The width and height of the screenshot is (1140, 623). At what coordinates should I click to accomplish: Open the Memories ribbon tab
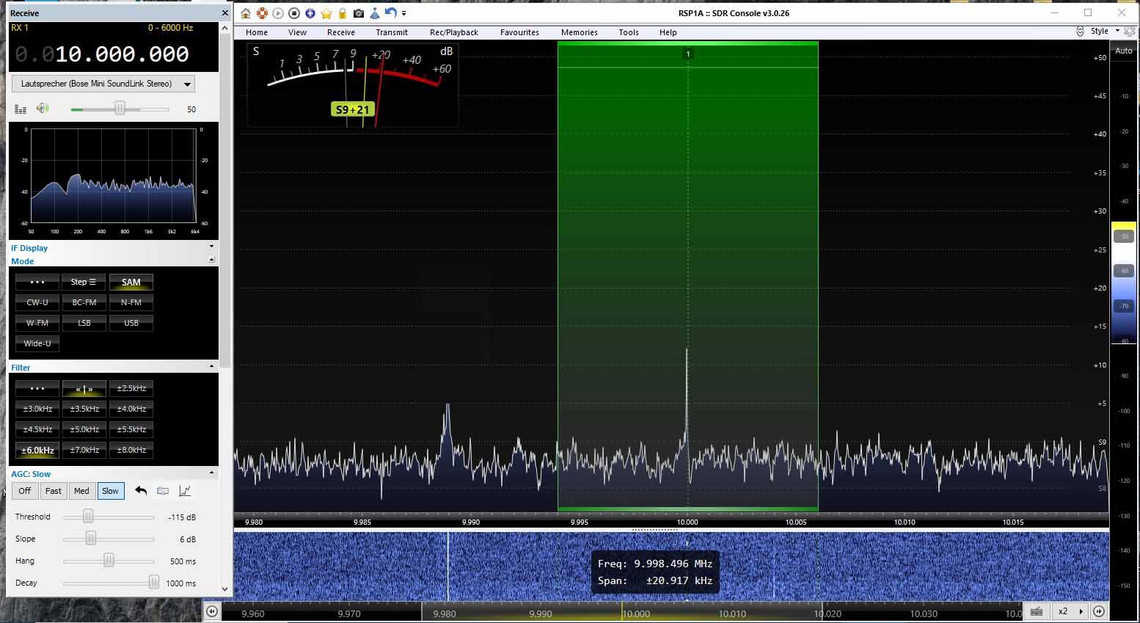click(x=579, y=32)
